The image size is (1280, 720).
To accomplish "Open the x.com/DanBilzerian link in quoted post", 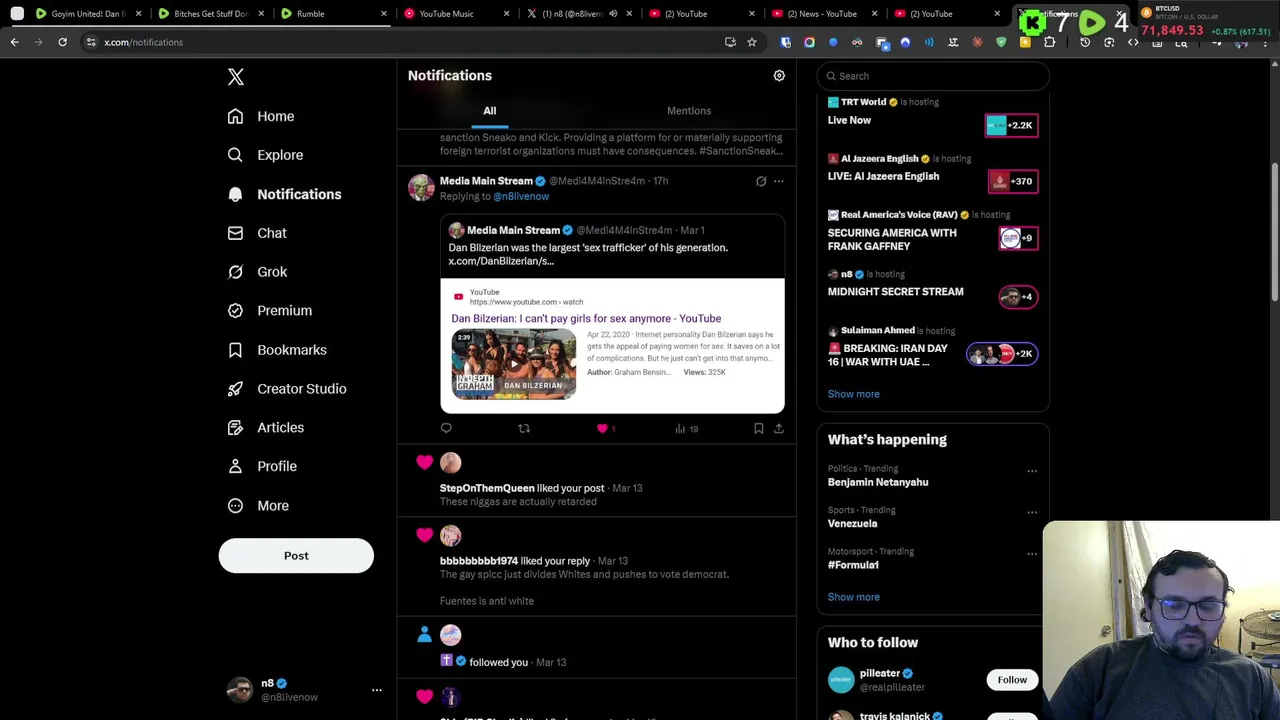I will pos(501,261).
